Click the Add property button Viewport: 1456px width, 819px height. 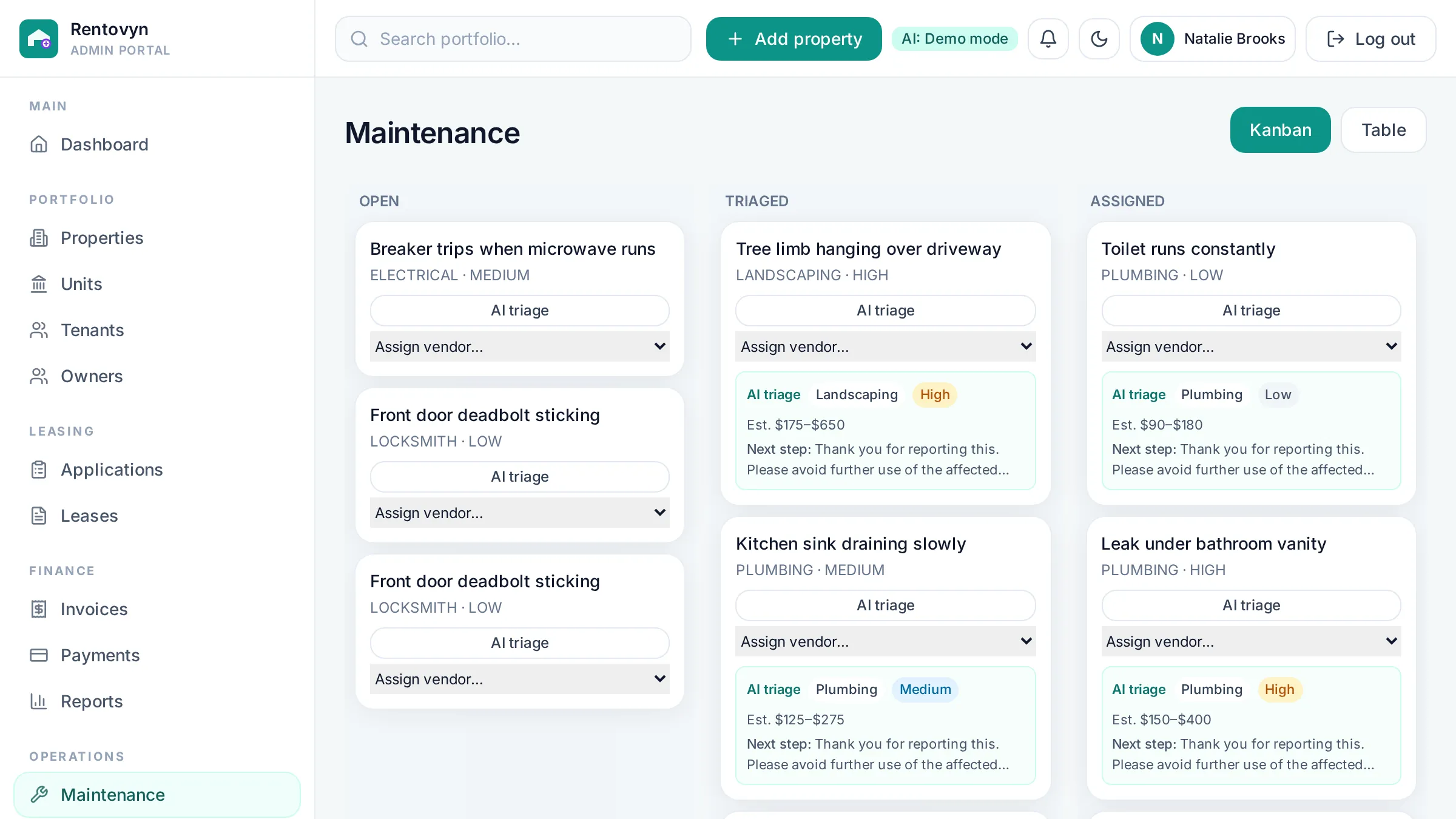(794, 39)
